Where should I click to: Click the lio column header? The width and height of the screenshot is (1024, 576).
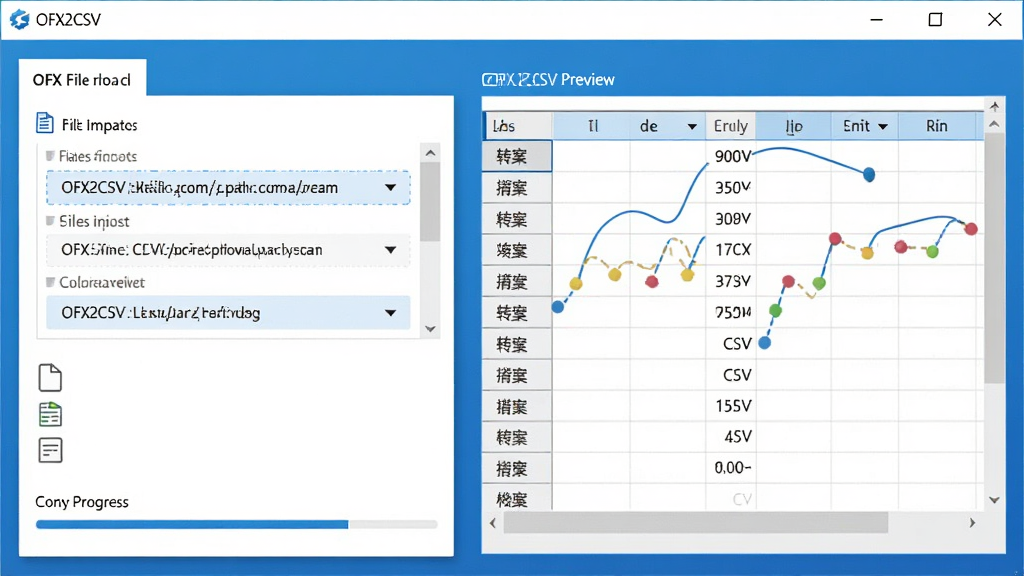click(793, 126)
